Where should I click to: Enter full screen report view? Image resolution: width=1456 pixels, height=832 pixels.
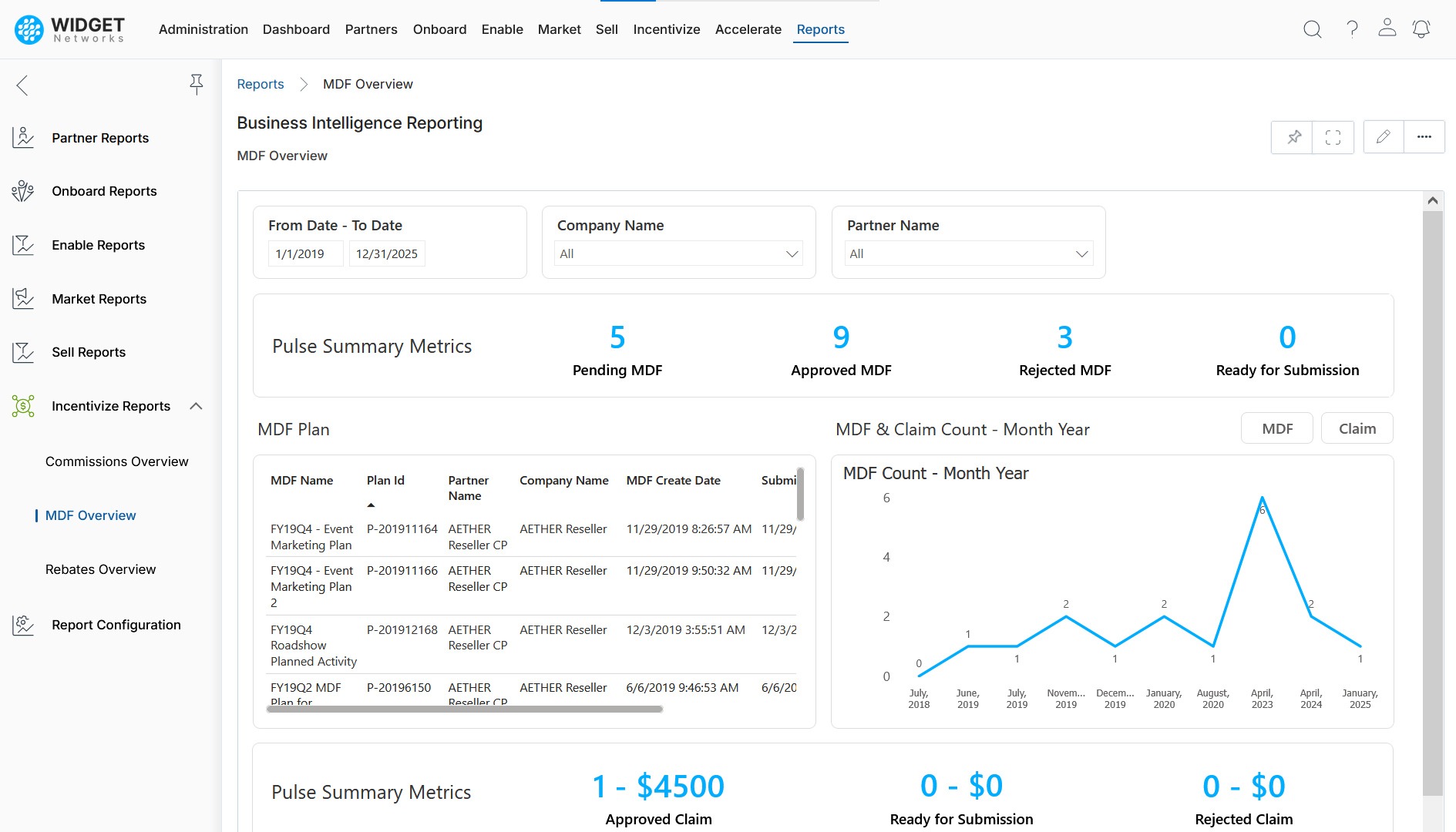coord(1333,137)
